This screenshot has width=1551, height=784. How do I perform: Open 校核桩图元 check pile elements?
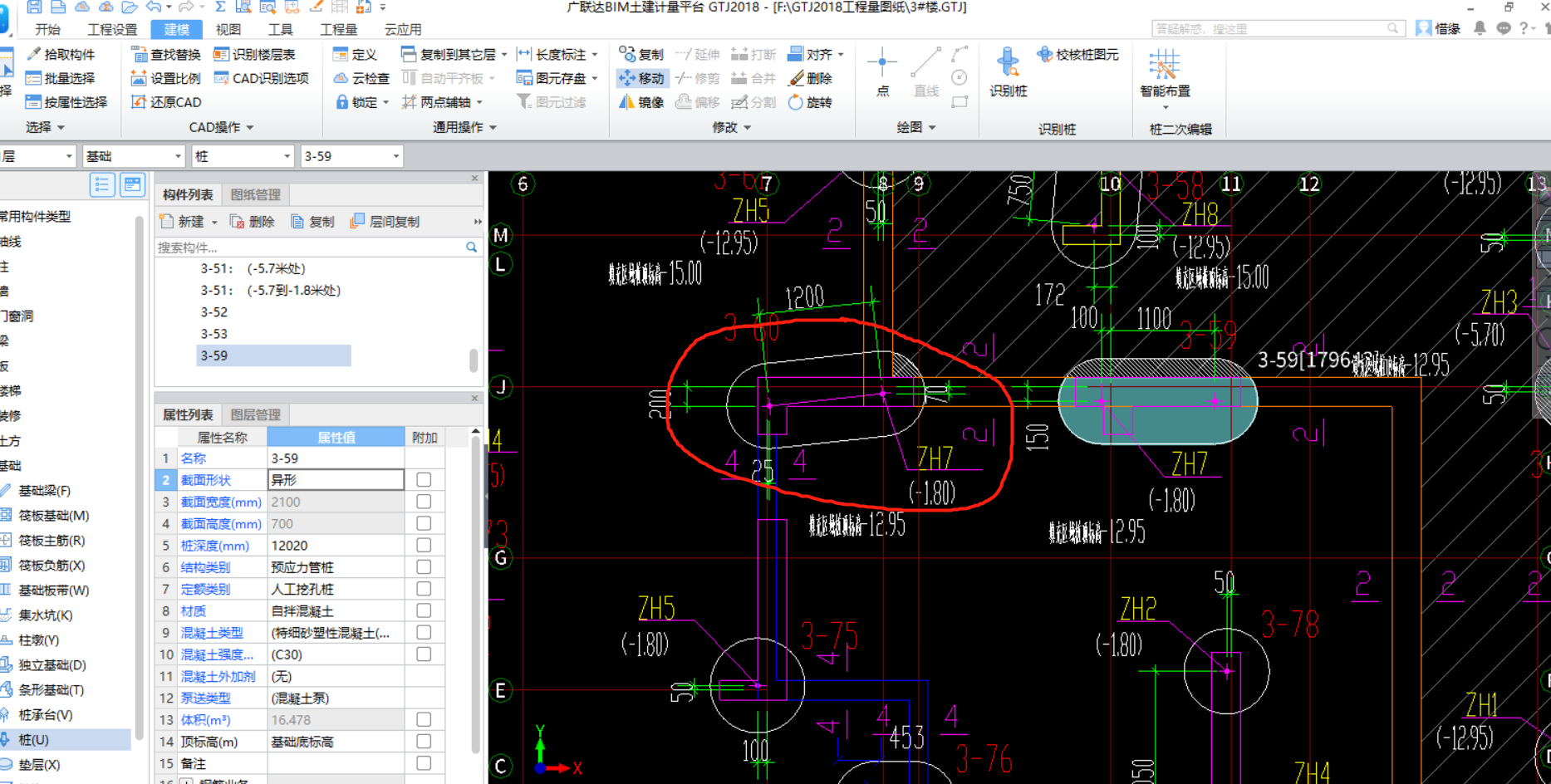coord(1078,55)
